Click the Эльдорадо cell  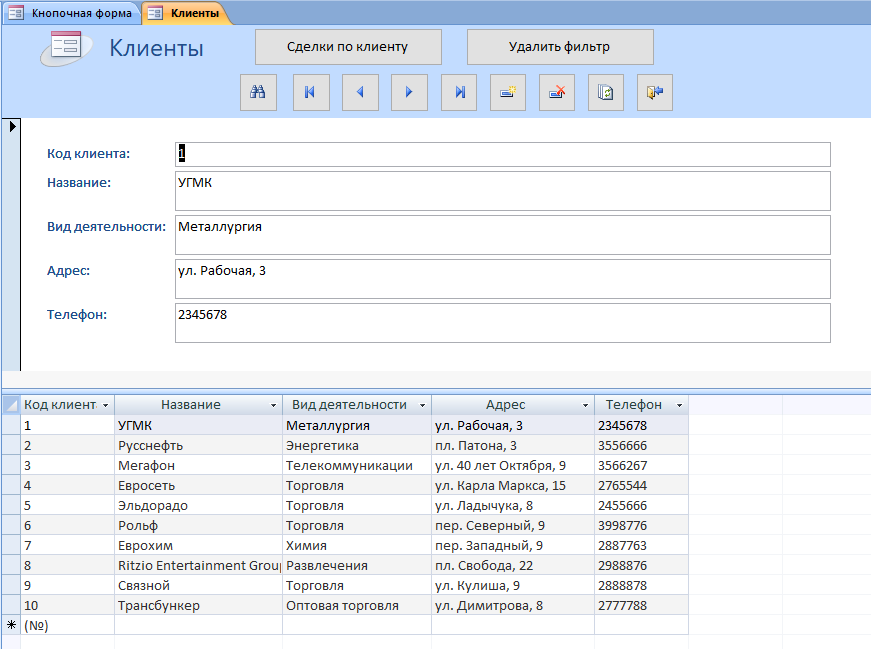tap(198, 506)
